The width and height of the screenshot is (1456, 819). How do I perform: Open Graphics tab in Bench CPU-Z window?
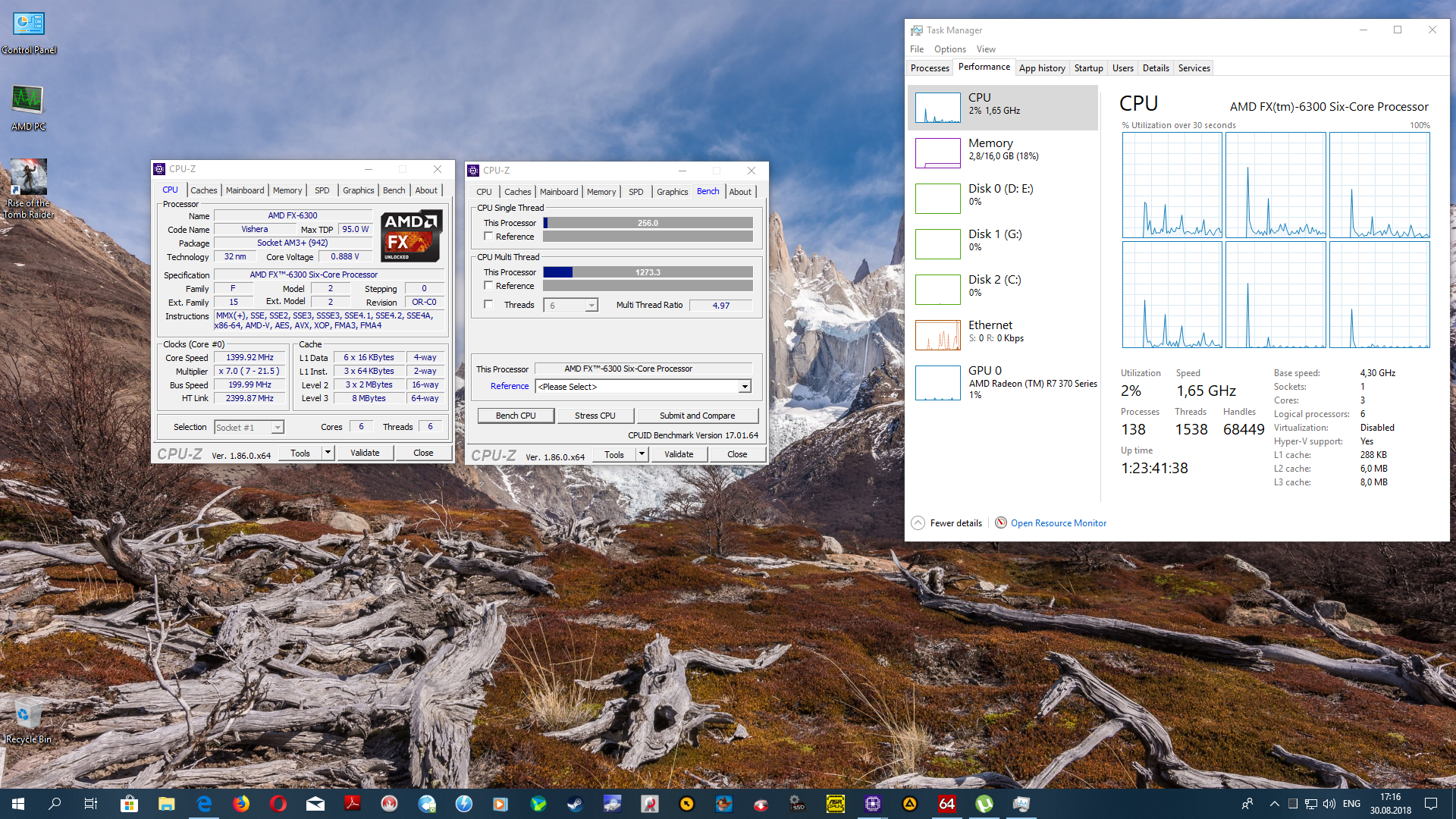tap(673, 192)
